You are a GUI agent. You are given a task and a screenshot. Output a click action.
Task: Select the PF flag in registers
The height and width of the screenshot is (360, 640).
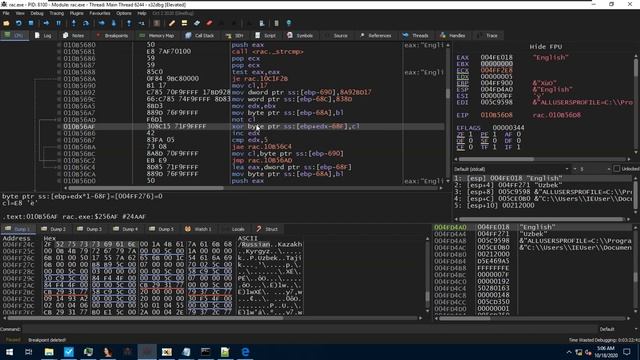[484, 134]
